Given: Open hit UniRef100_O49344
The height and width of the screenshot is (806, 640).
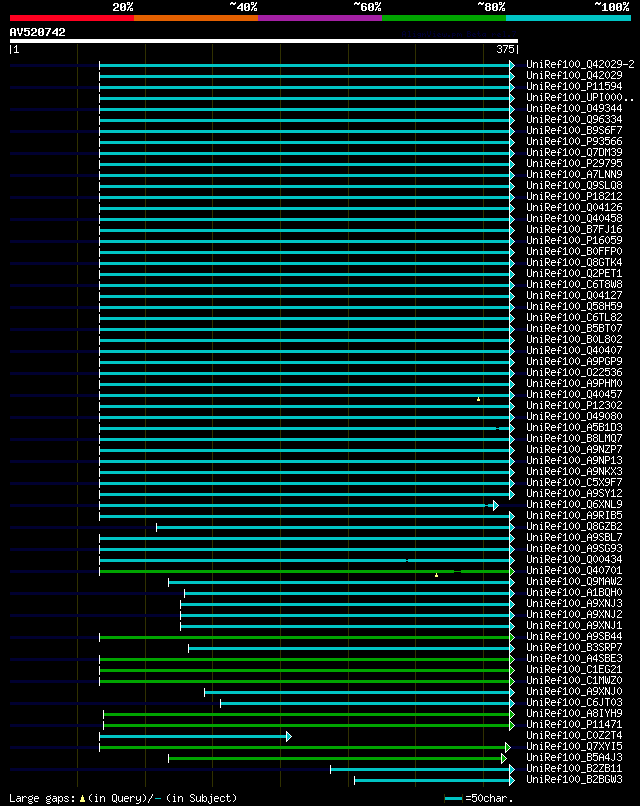Looking at the screenshot, I should 574,108.
